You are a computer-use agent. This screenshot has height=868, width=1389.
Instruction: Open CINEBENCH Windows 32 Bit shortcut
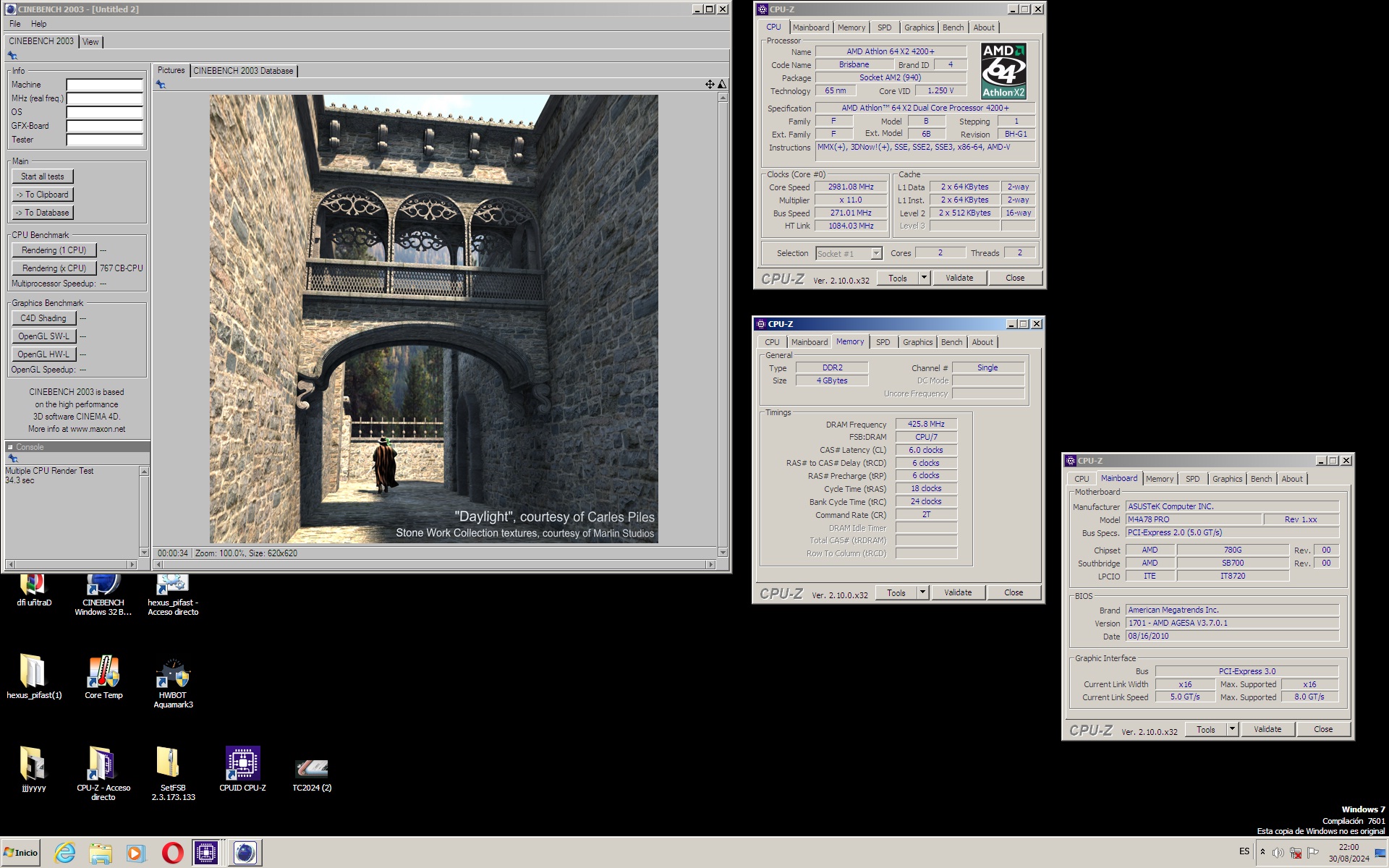point(103,595)
